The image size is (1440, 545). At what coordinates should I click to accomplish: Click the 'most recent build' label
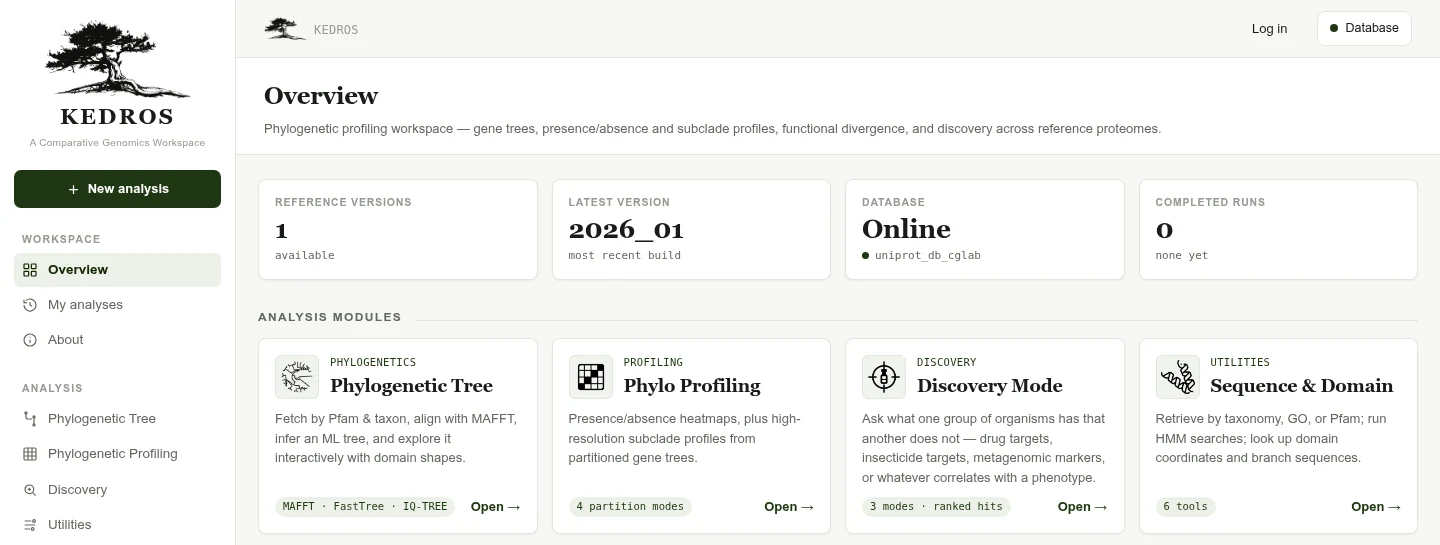pyautogui.click(x=625, y=256)
